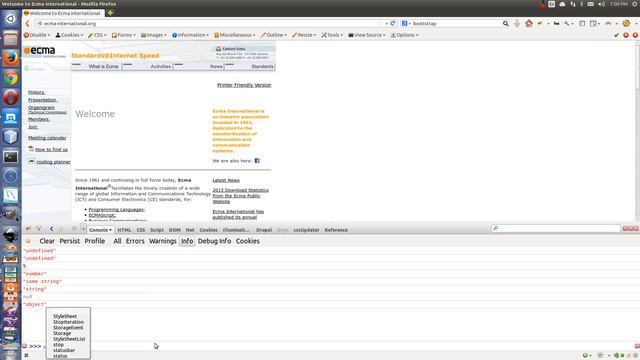Screen dimensions: 640x360
Task: Open the Disable menu in Web Developer toolbar
Action: coord(37,35)
